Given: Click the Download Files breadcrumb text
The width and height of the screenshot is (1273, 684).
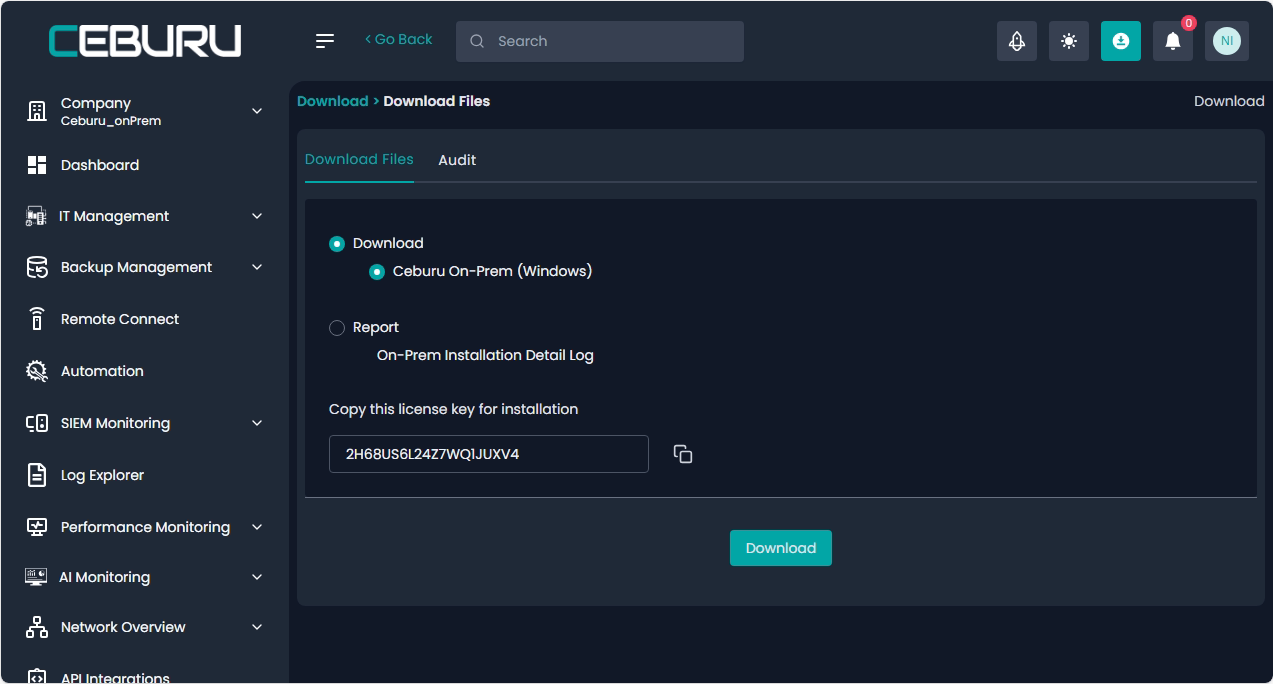Looking at the screenshot, I should click(x=437, y=101).
